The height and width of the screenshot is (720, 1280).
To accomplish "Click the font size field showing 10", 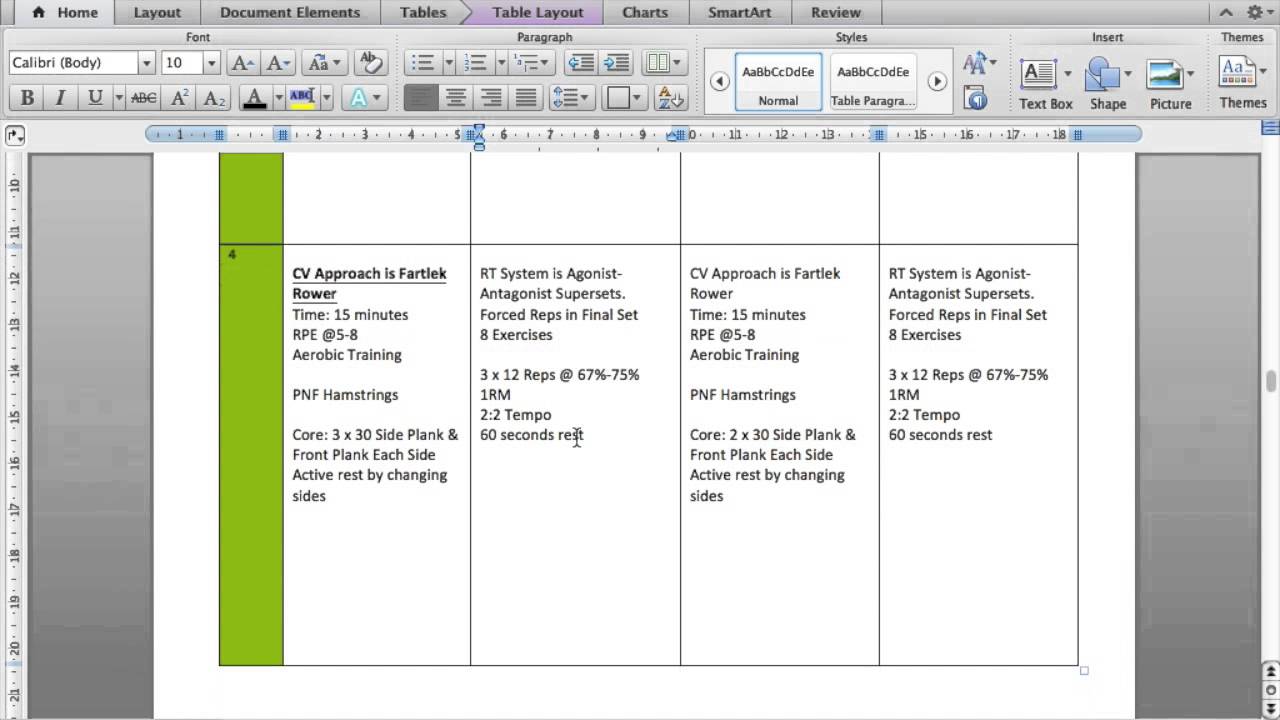I will [x=182, y=63].
